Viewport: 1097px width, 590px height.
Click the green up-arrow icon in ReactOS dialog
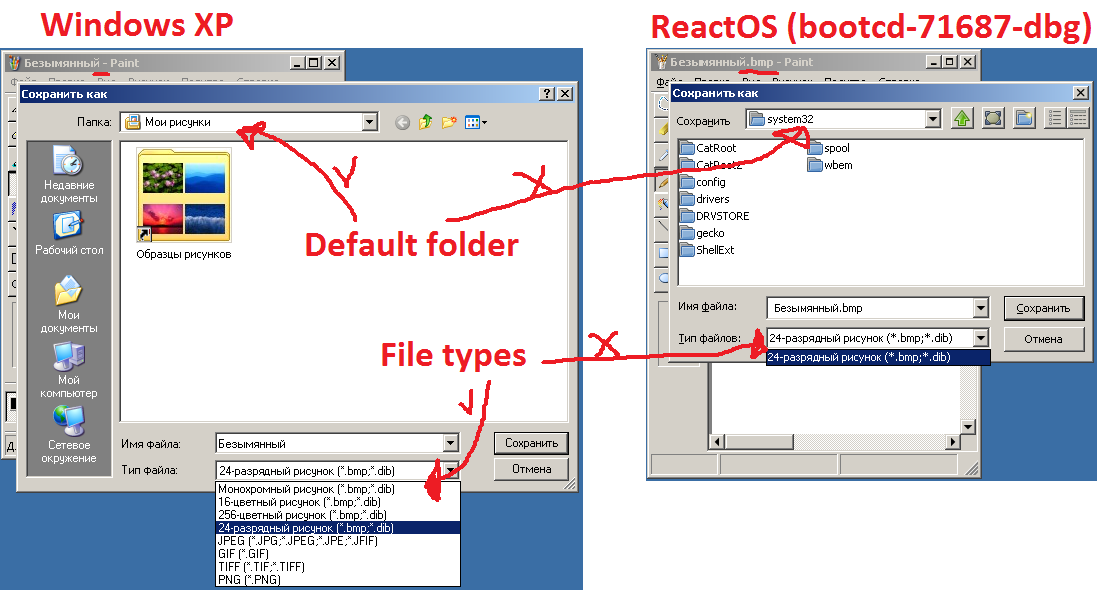tap(962, 118)
